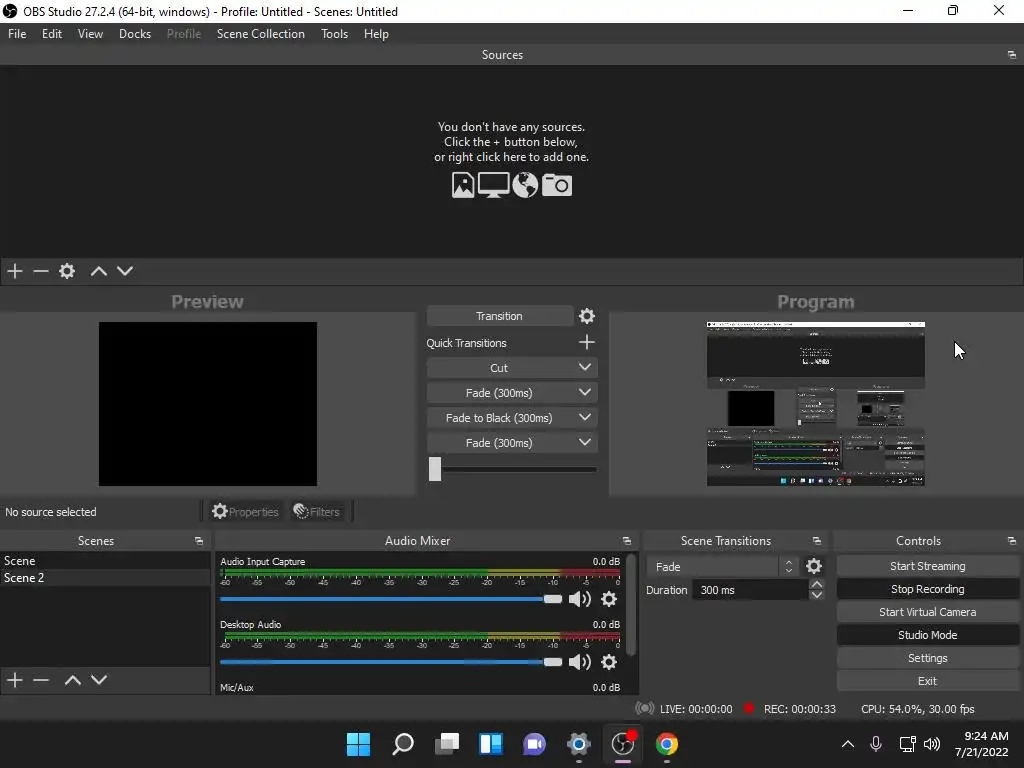This screenshot has width=1024, height=768.
Task: Open the Transition settings gear
Action: click(x=587, y=316)
